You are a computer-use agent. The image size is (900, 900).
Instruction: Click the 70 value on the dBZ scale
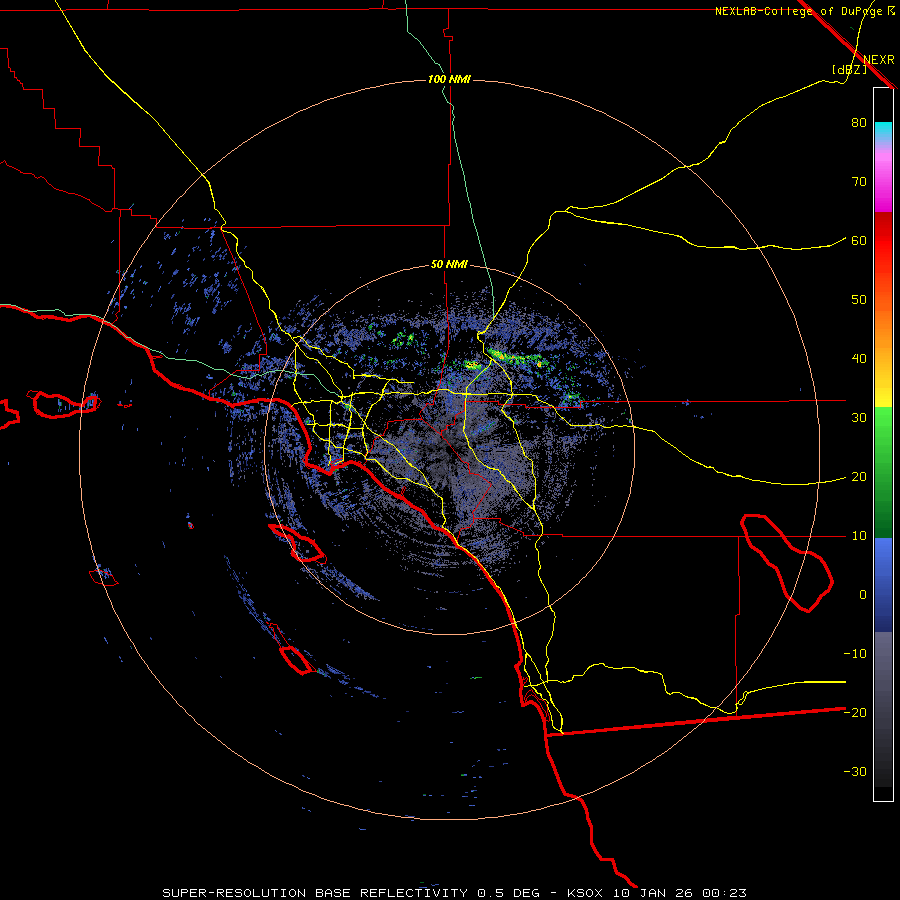pyautogui.click(x=859, y=182)
